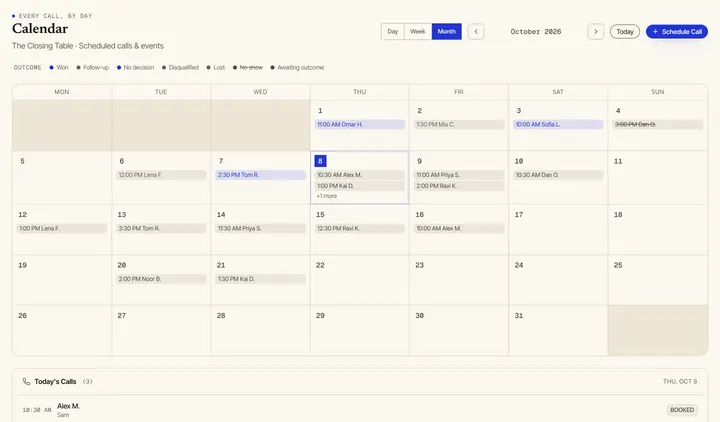Open 2:00 PM Noor B. call
The height and width of the screenshot is (422, 720).
pyautogui.click(x=161, y=279)
